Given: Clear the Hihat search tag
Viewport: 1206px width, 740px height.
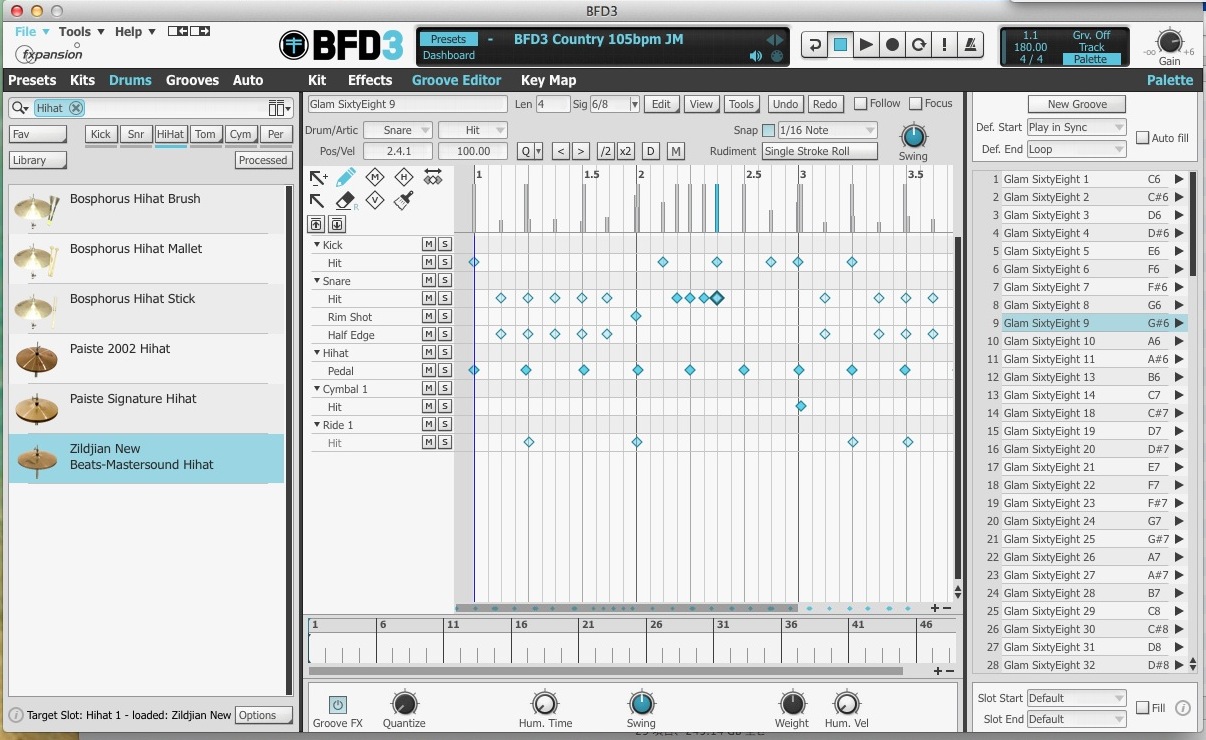Looking at the screenshot, I should point(76,108).
